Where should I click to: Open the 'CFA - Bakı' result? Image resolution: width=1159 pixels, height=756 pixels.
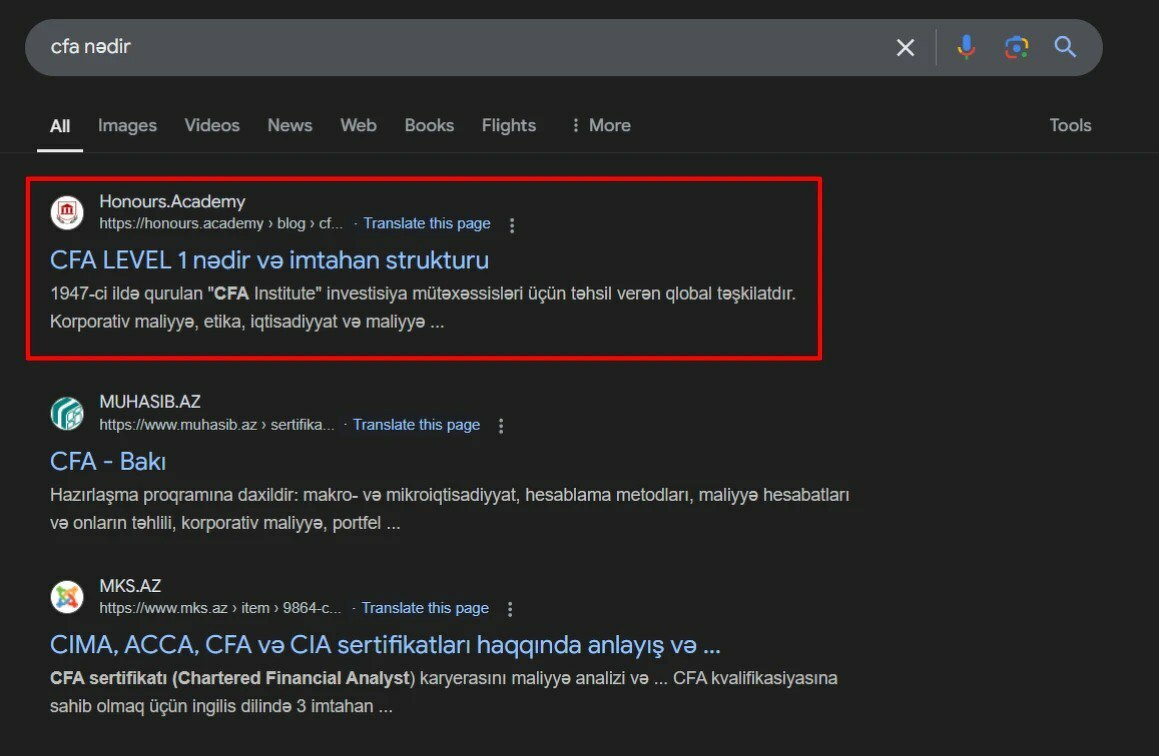pos(108,461)
